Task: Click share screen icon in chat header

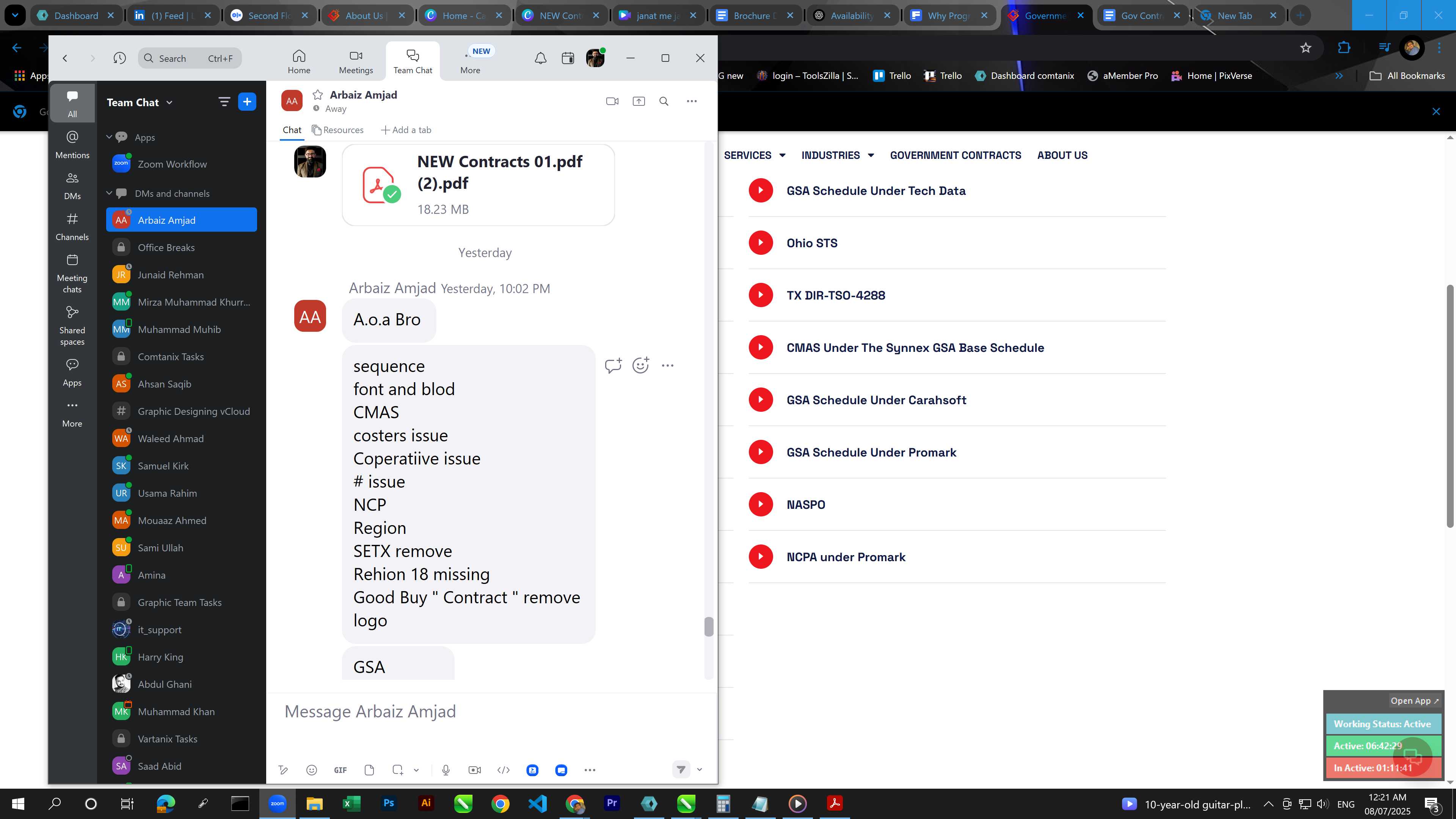Action: pyautogui.click(x=639, y=101)
